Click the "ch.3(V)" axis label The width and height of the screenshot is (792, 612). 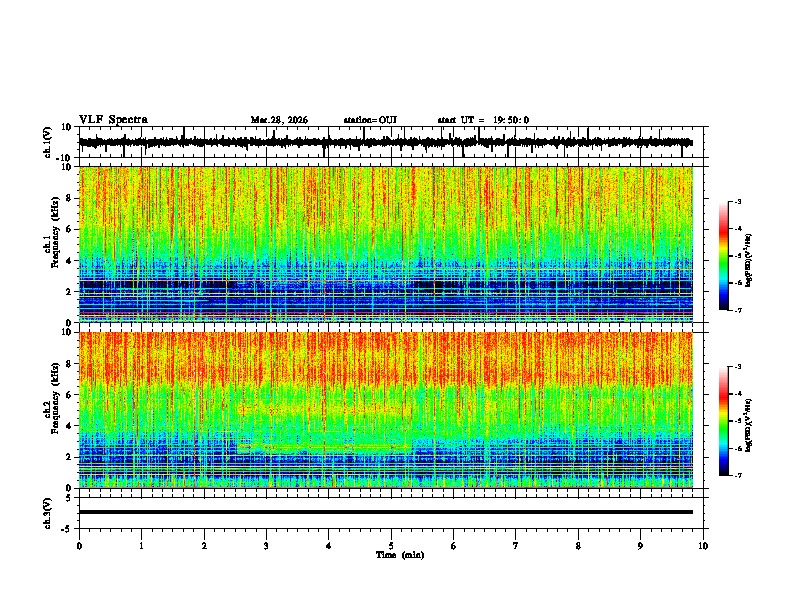47,513
